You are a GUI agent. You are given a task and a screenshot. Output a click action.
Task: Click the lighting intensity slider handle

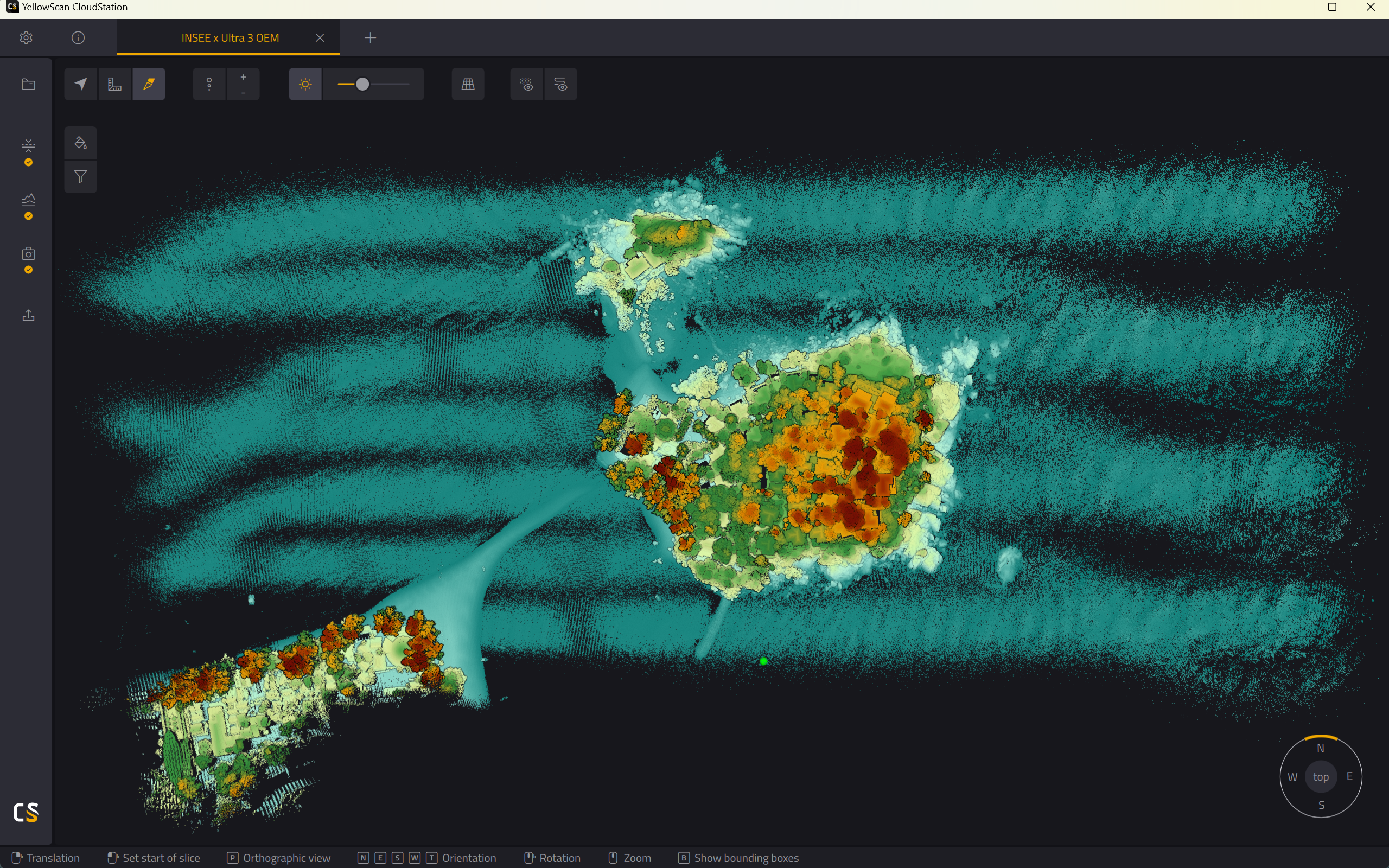click(363, 85)
